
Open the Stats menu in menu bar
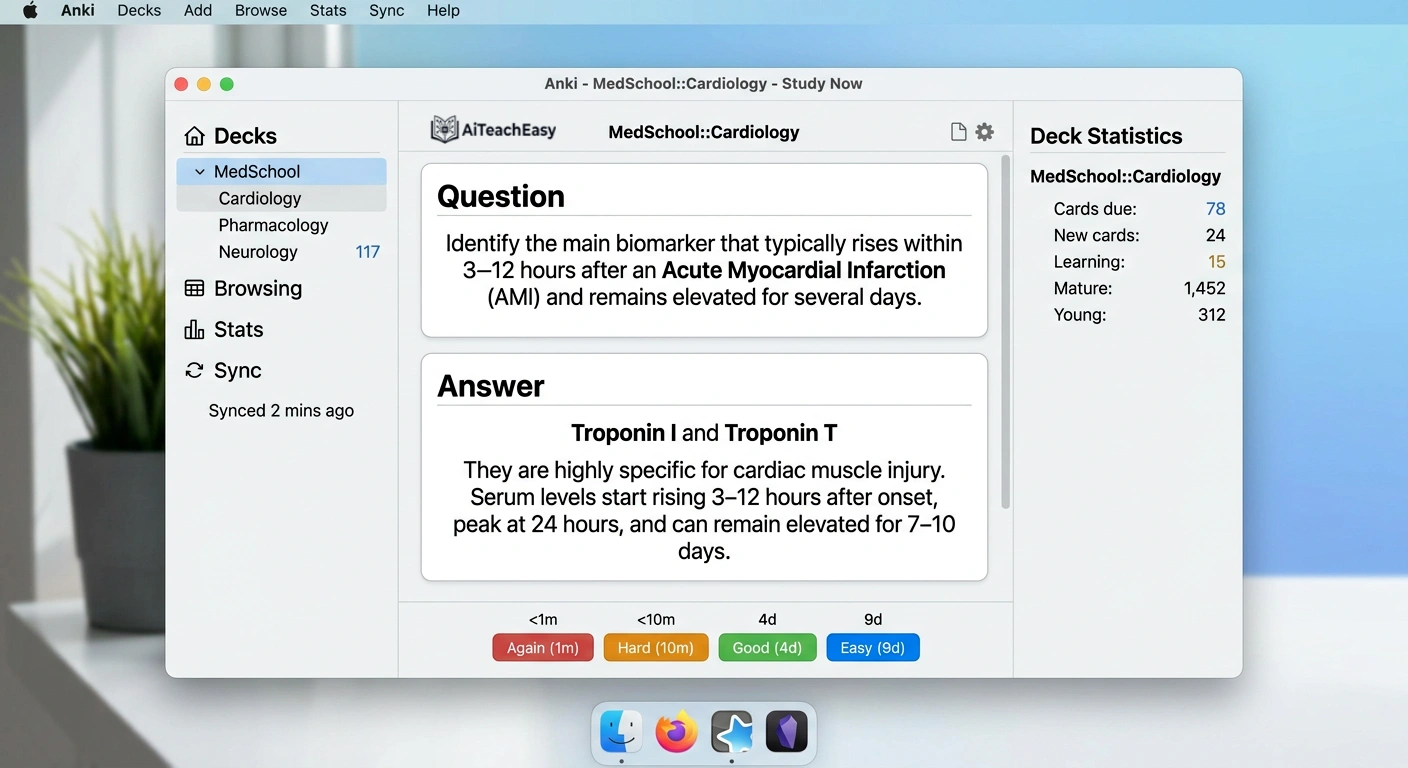coord(328,11)
